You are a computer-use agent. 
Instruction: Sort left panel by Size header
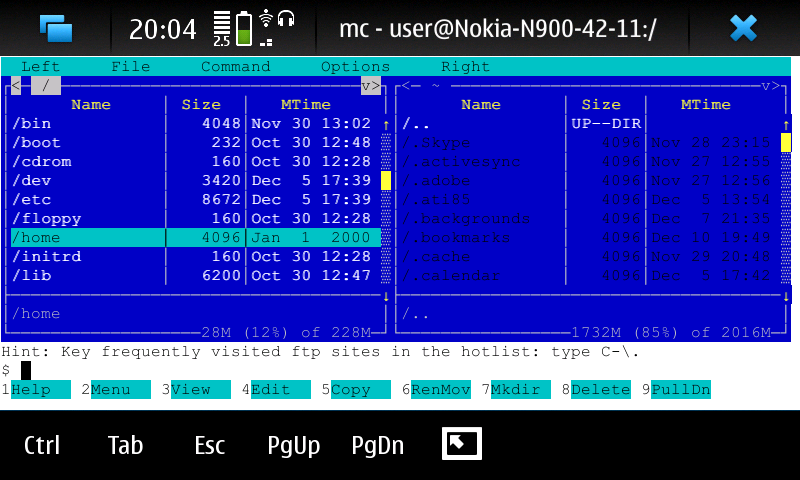click(201, 105)
